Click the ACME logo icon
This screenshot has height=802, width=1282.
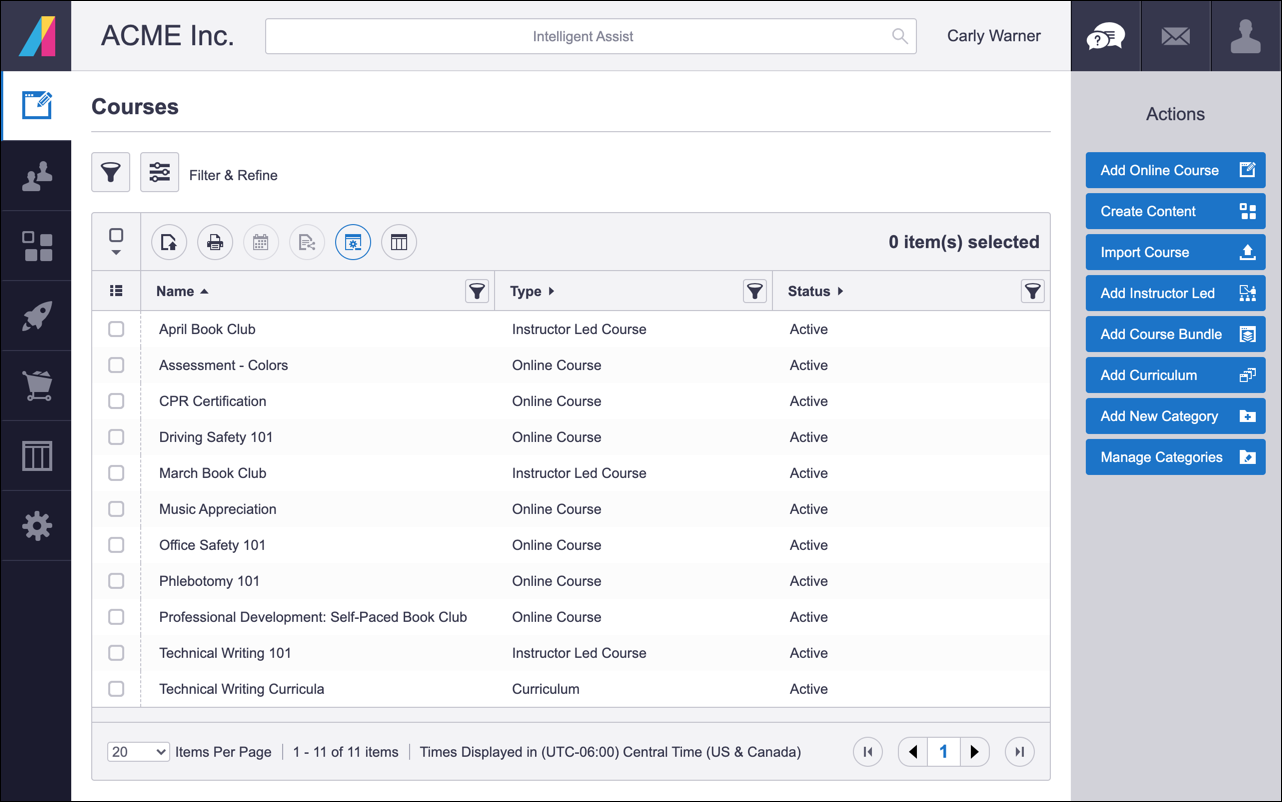click(37, 36)
